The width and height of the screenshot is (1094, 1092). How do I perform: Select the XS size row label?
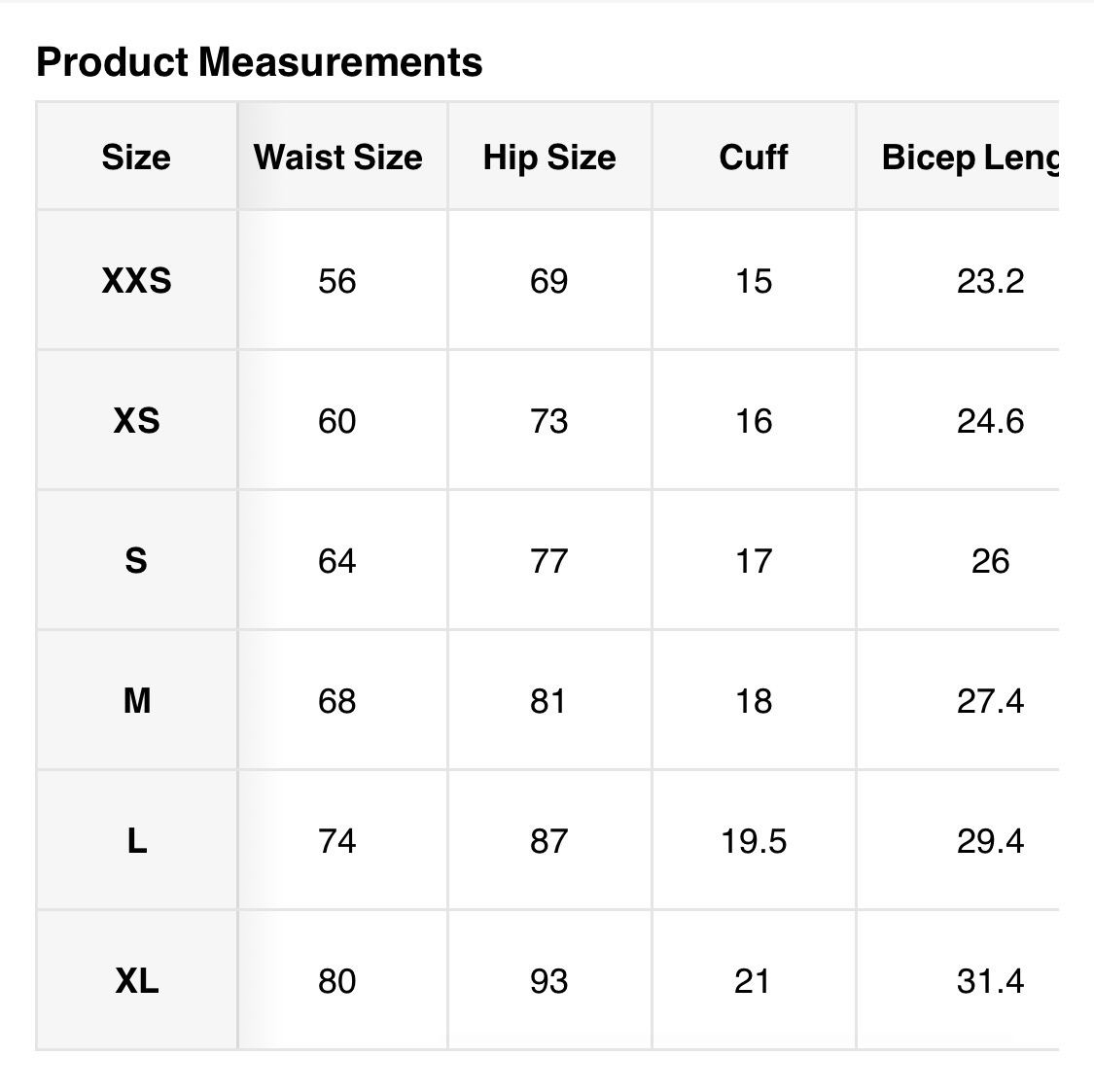[136, 421]
